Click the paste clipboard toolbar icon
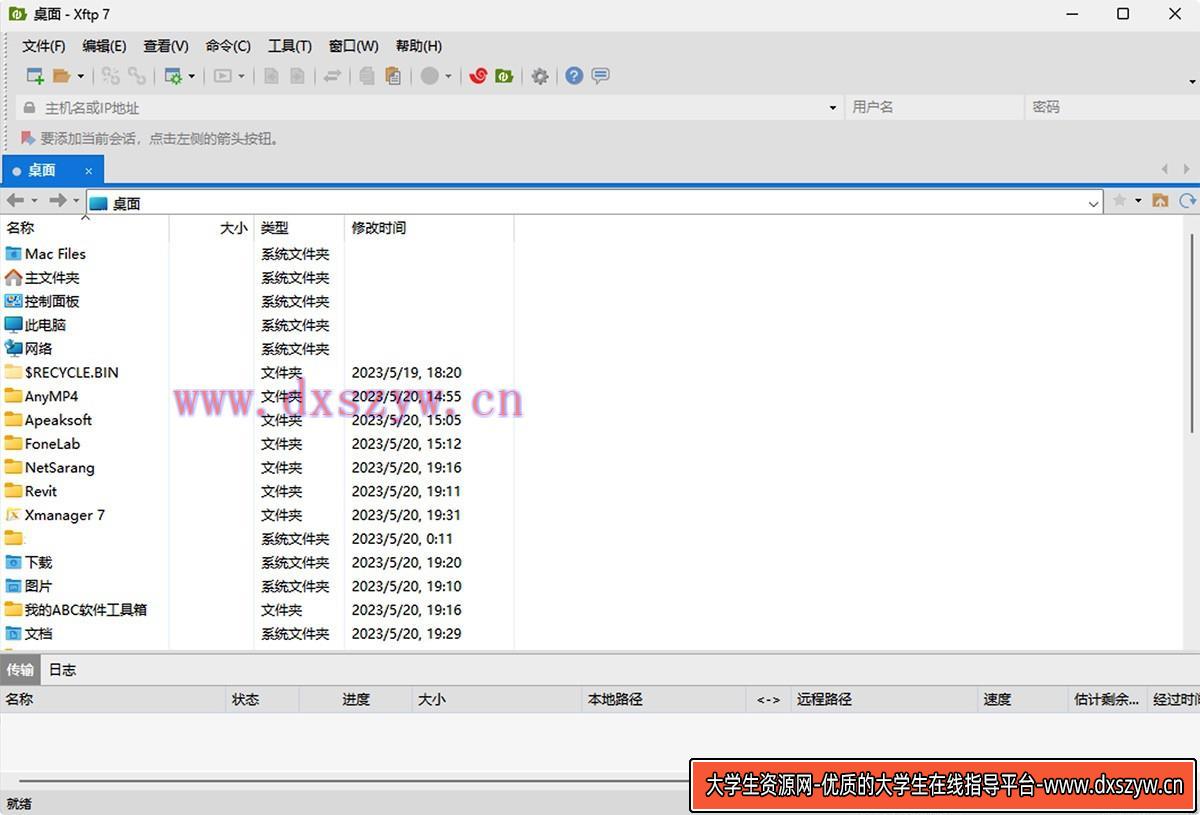This screenshot has width=1200, height=815. point(393,76)
